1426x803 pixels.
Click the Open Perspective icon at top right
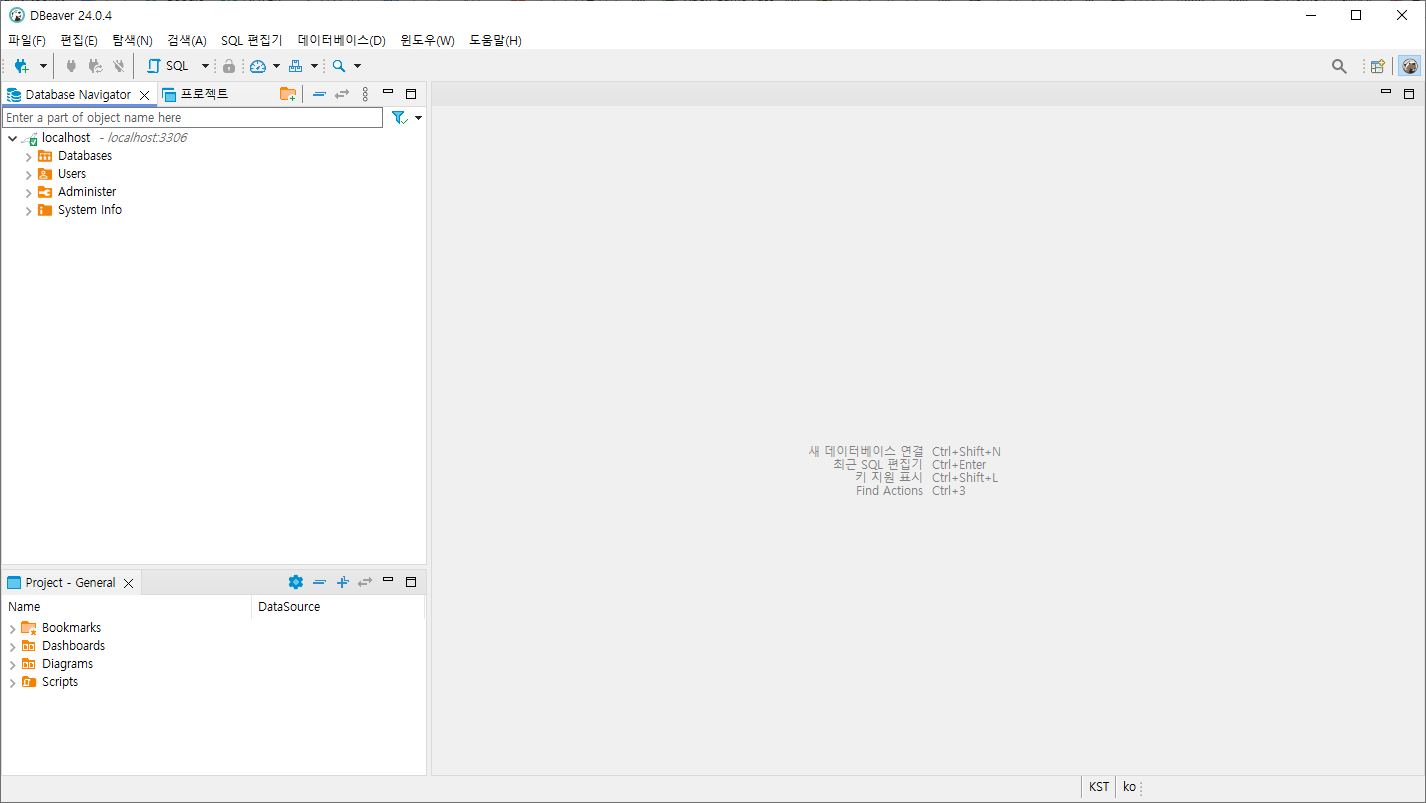(1378, 66)
